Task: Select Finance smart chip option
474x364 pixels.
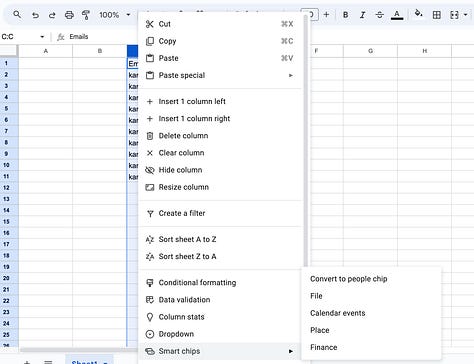Action: click(371, 347)
